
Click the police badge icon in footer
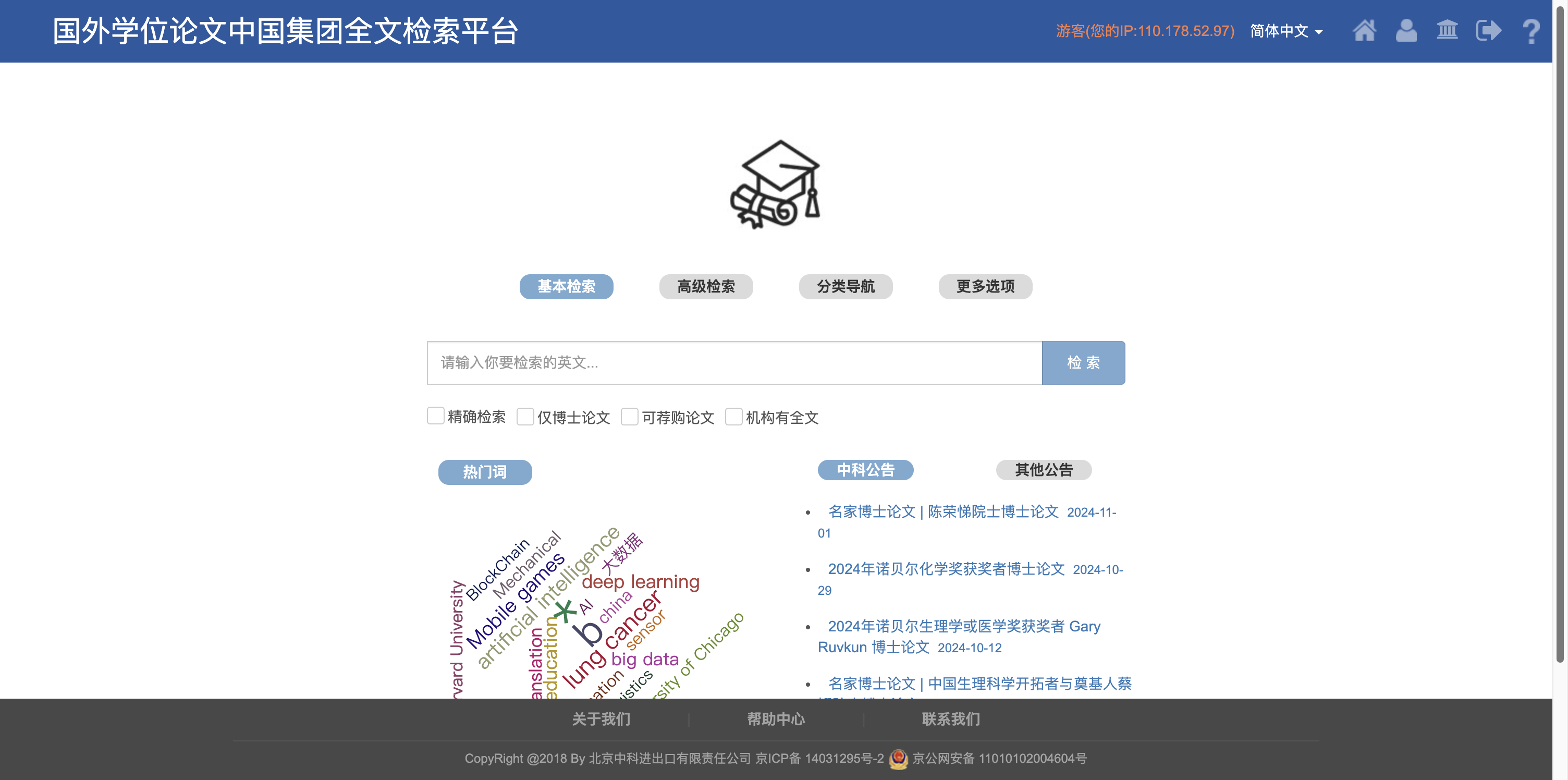898,759
